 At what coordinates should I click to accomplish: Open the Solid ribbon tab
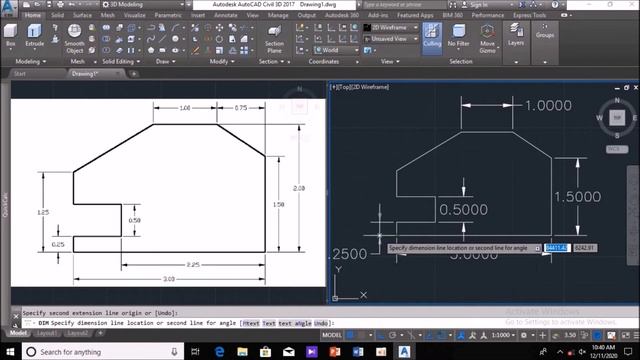pyautogui.click(x=58, y=15)
